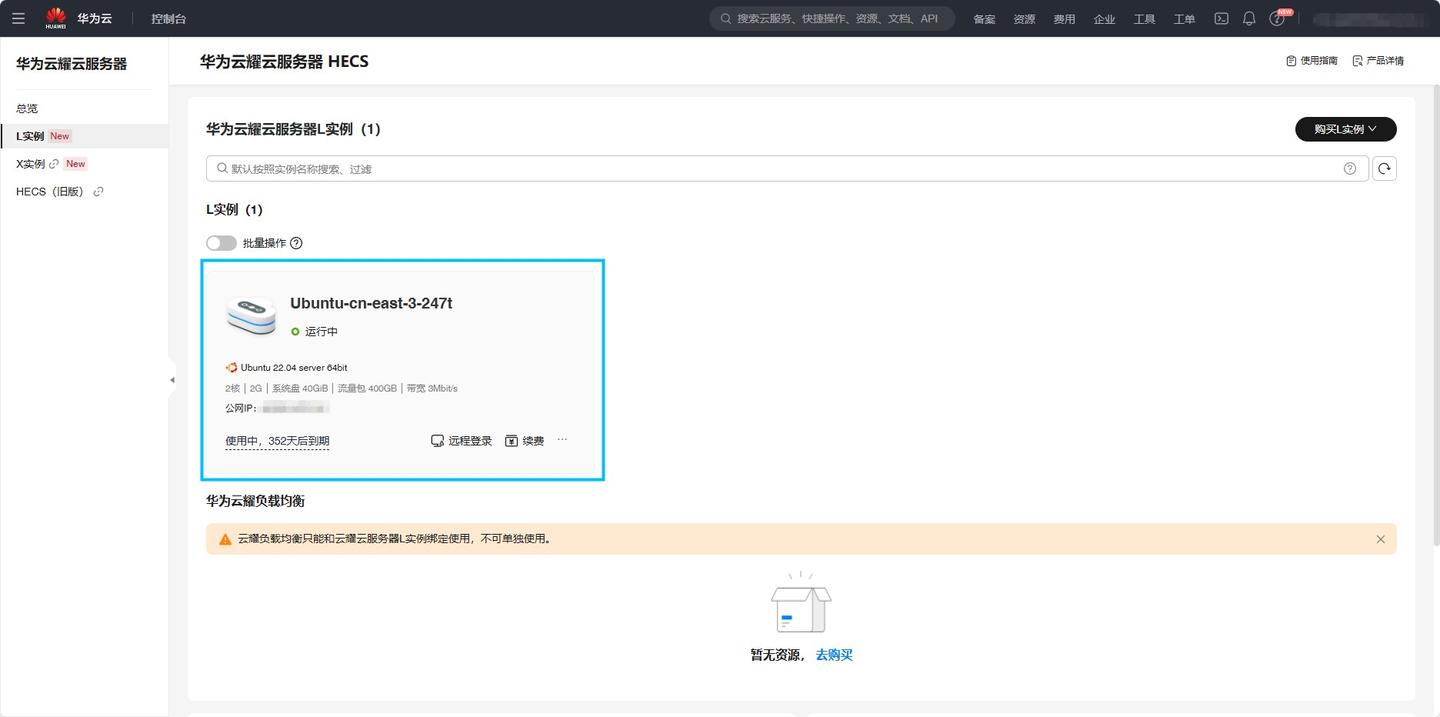
Task: Open the 工具 menu
Action: pos(1144,19)
